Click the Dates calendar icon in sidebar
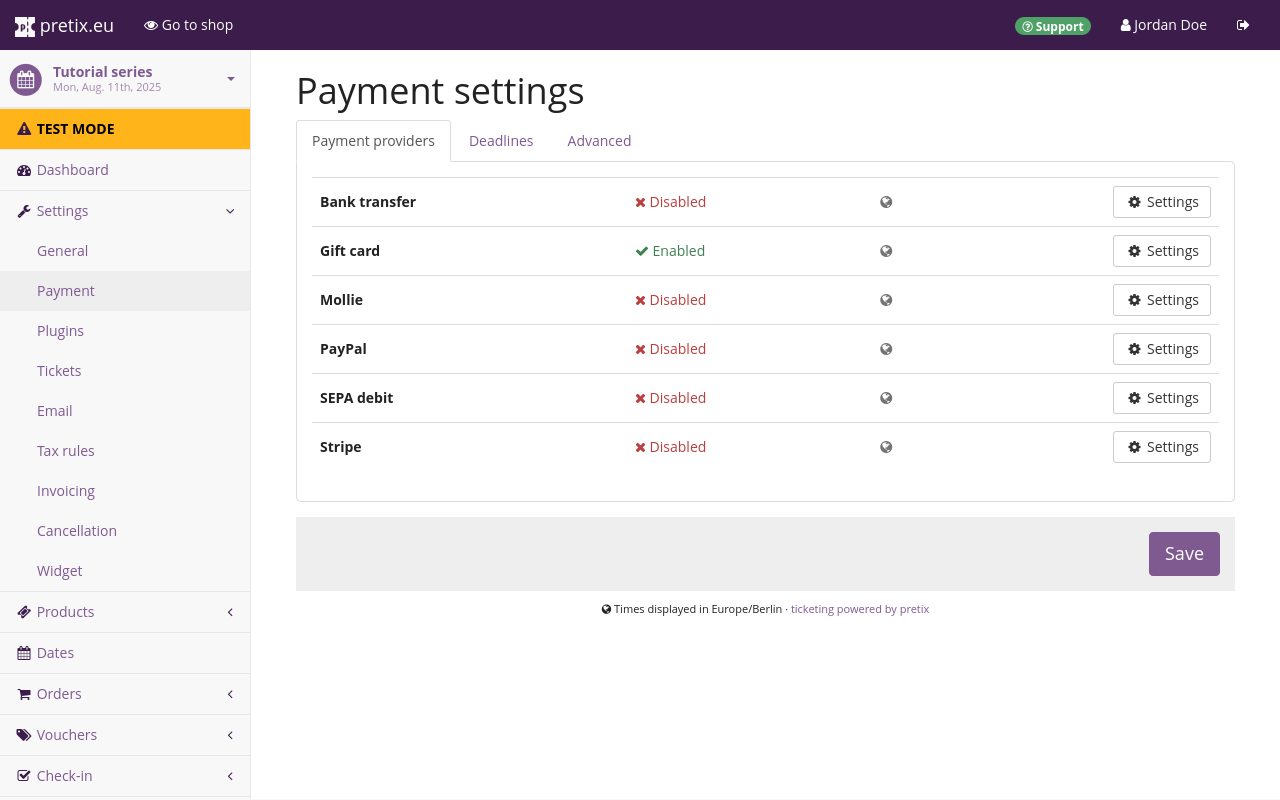The width and height of the screenshot is (1280, 800). coord(24,653)
